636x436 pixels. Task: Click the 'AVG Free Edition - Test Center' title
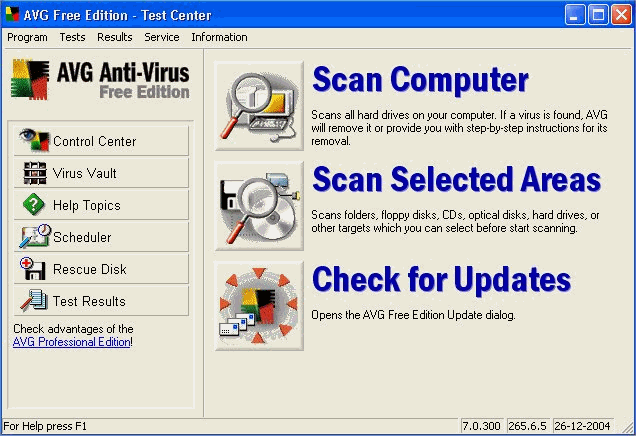[x=118, y=15]
